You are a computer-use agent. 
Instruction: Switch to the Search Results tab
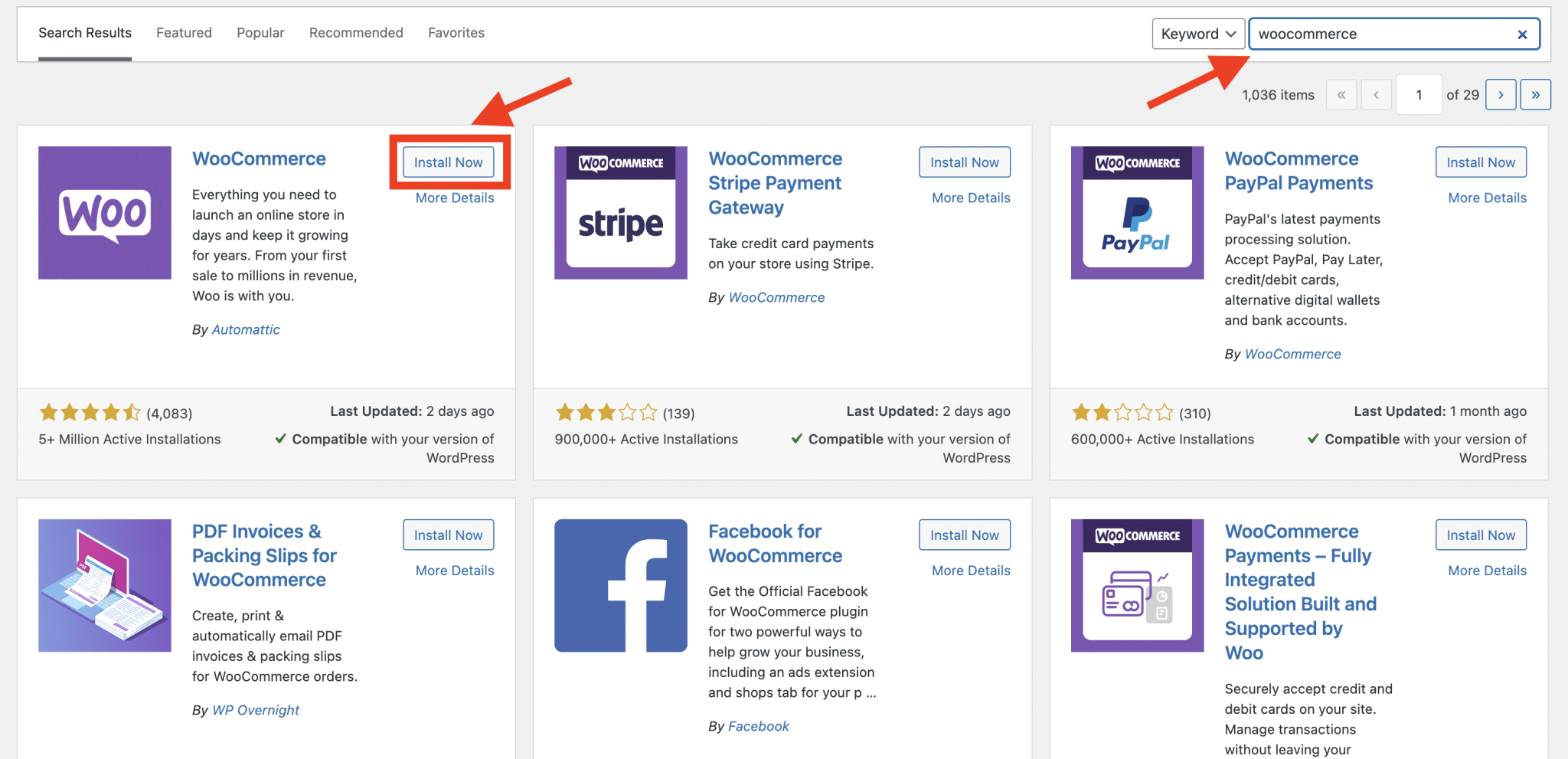(85, 33)
